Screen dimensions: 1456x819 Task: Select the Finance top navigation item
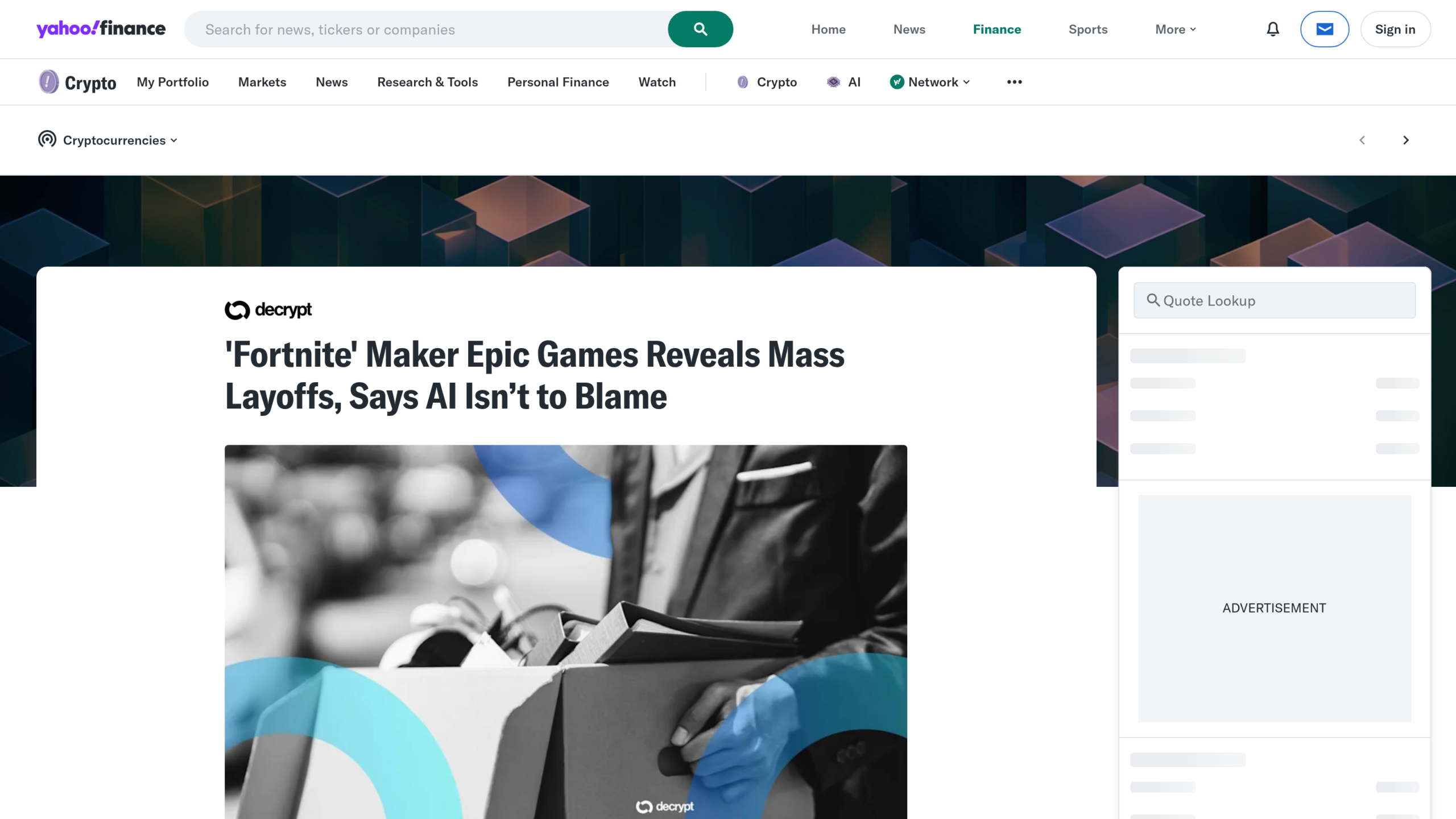(996, 29)
